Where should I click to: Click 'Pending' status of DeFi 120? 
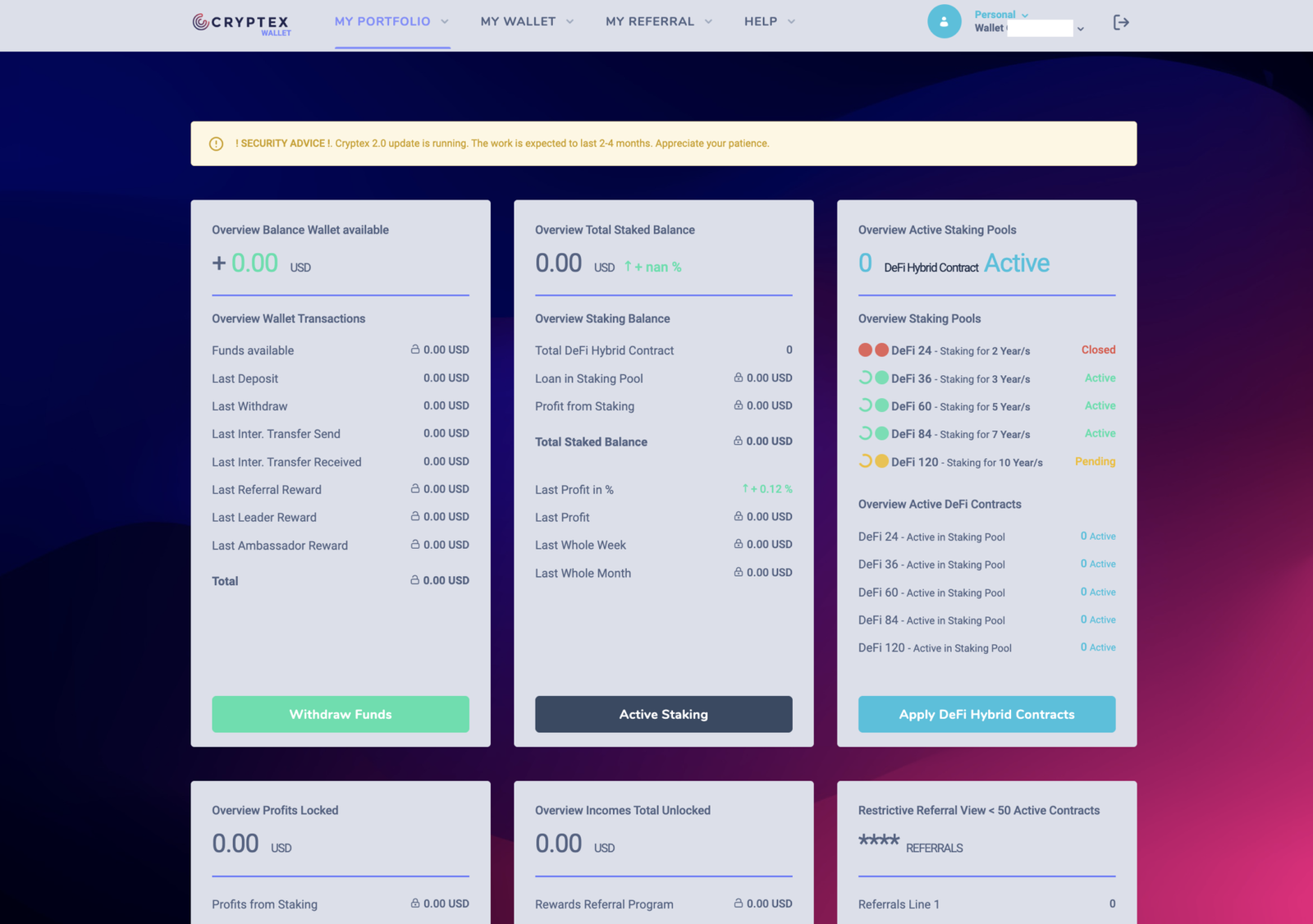point(1096,461)
